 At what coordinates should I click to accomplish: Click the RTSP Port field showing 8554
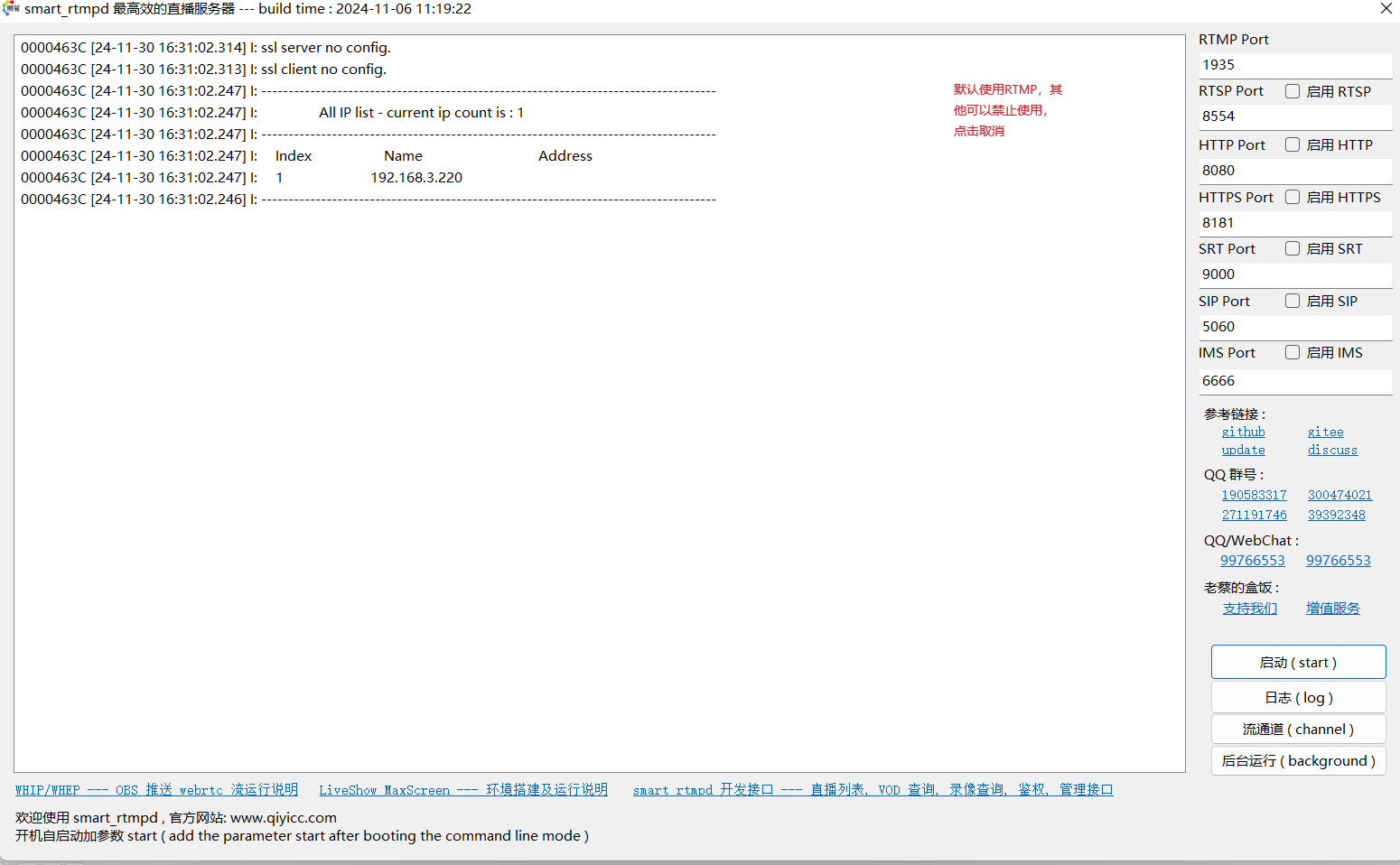click(1295, 116)
